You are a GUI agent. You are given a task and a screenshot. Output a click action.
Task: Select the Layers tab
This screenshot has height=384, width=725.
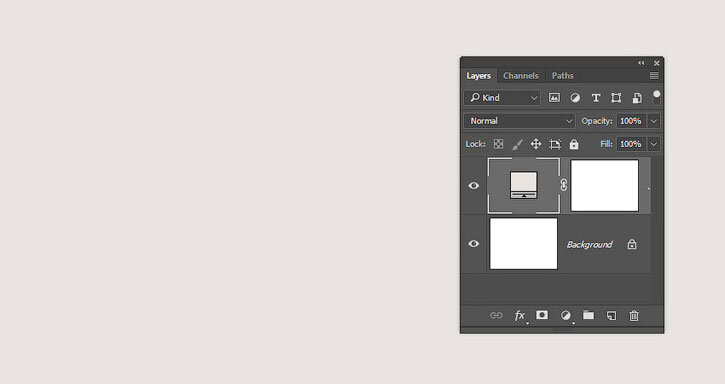click(x=479, y=75)
